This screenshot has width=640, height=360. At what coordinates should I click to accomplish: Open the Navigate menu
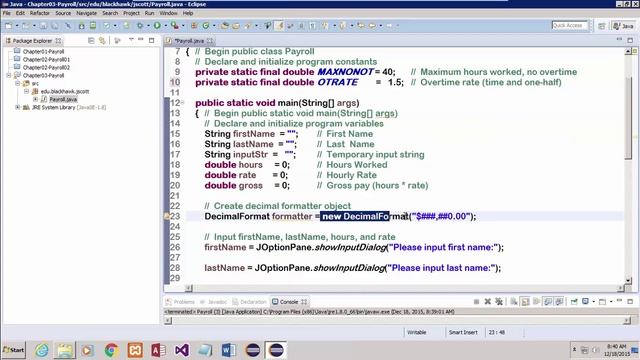[x=87, y=13]
